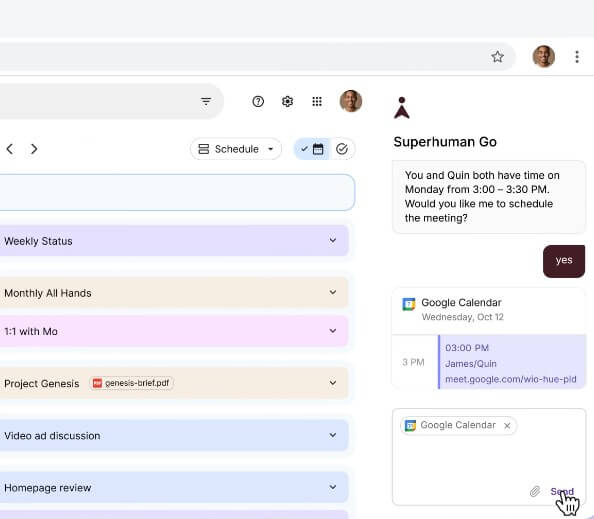Bookmark this page with the star icon
Viewport: 594px width, 519px height.
[x=497, y=57]
